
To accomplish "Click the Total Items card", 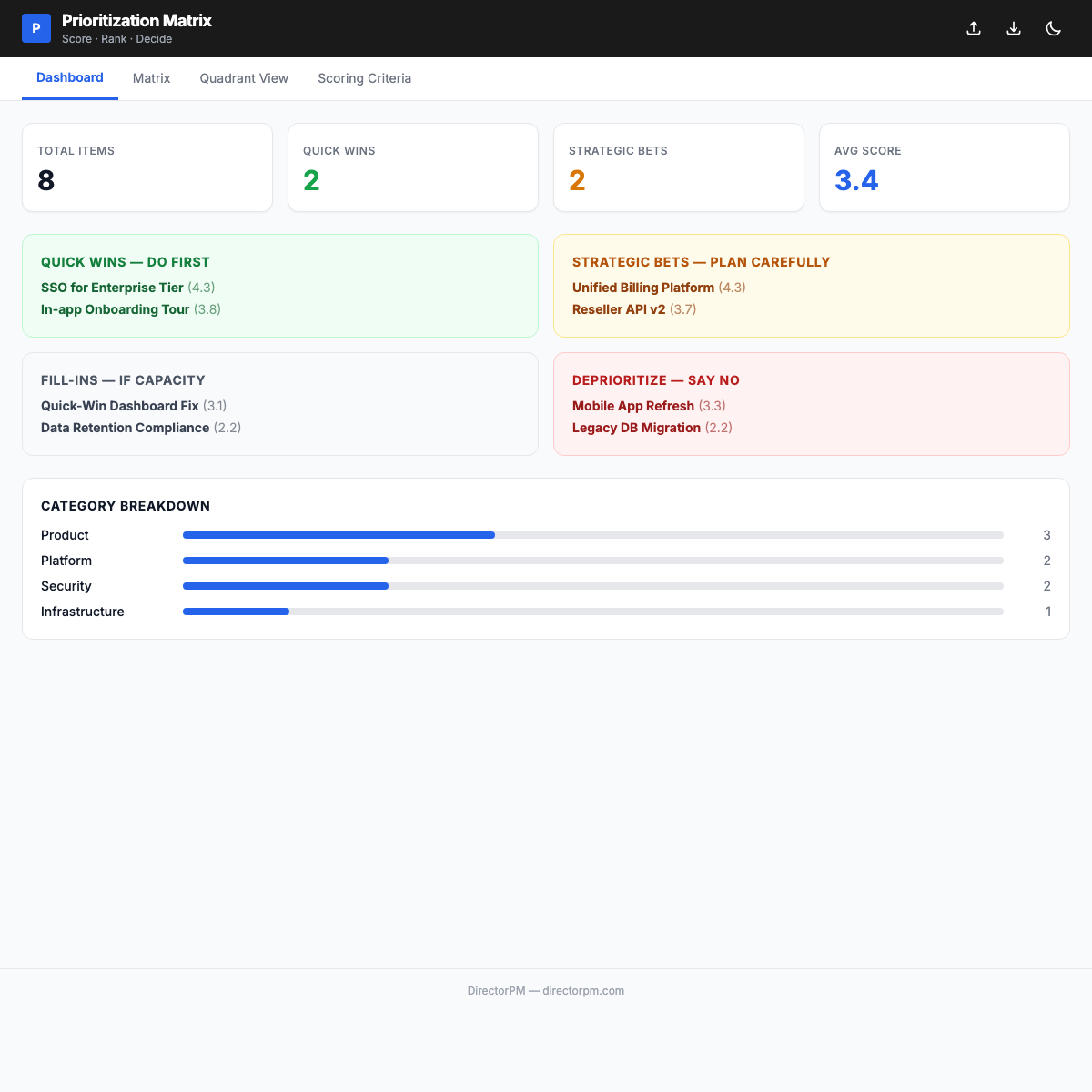I will tap(147, 167).
